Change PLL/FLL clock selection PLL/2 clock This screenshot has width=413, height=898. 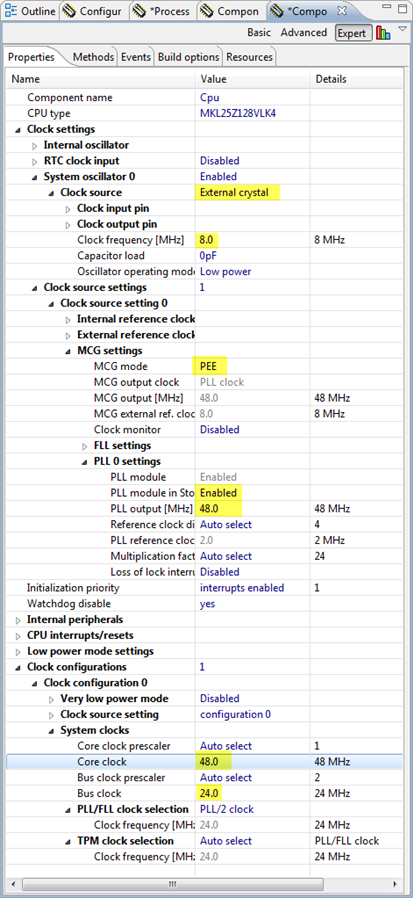pos(227,809)
